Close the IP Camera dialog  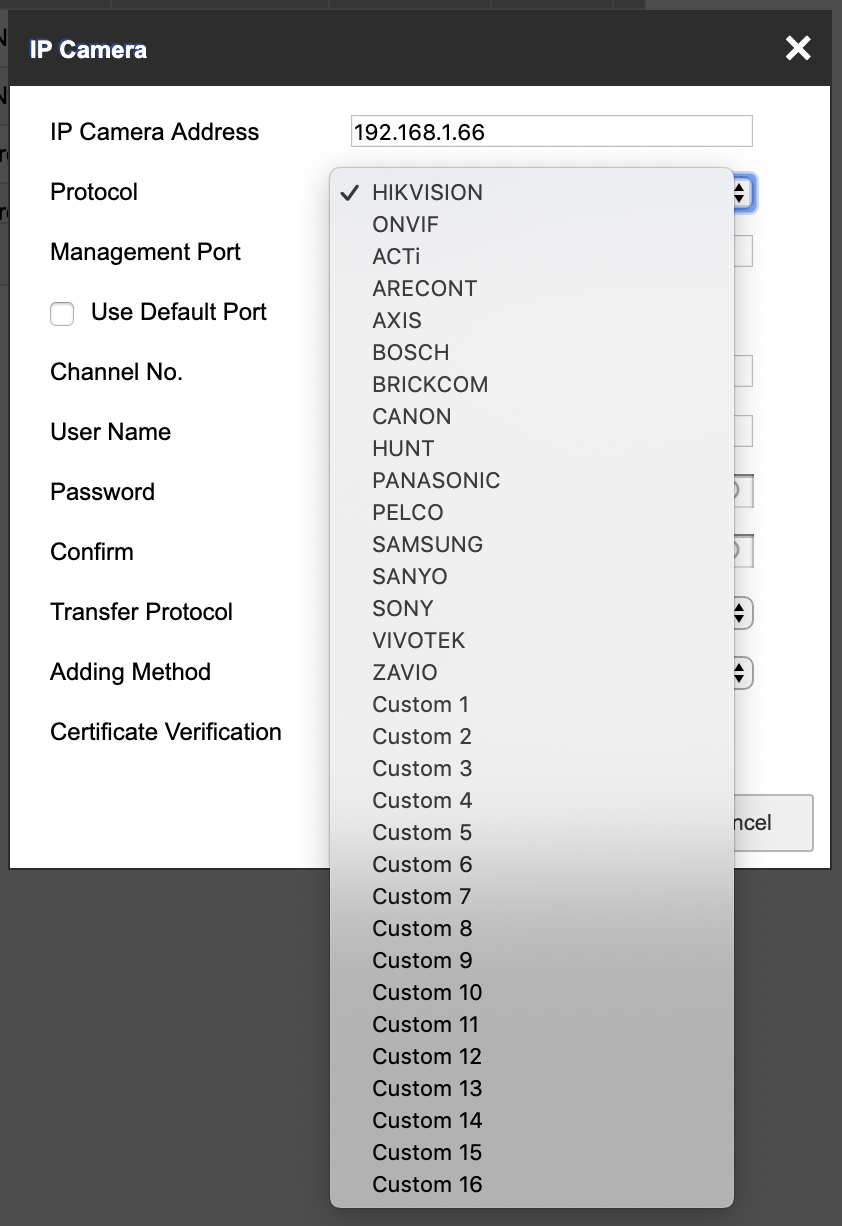tap(797, 48)
